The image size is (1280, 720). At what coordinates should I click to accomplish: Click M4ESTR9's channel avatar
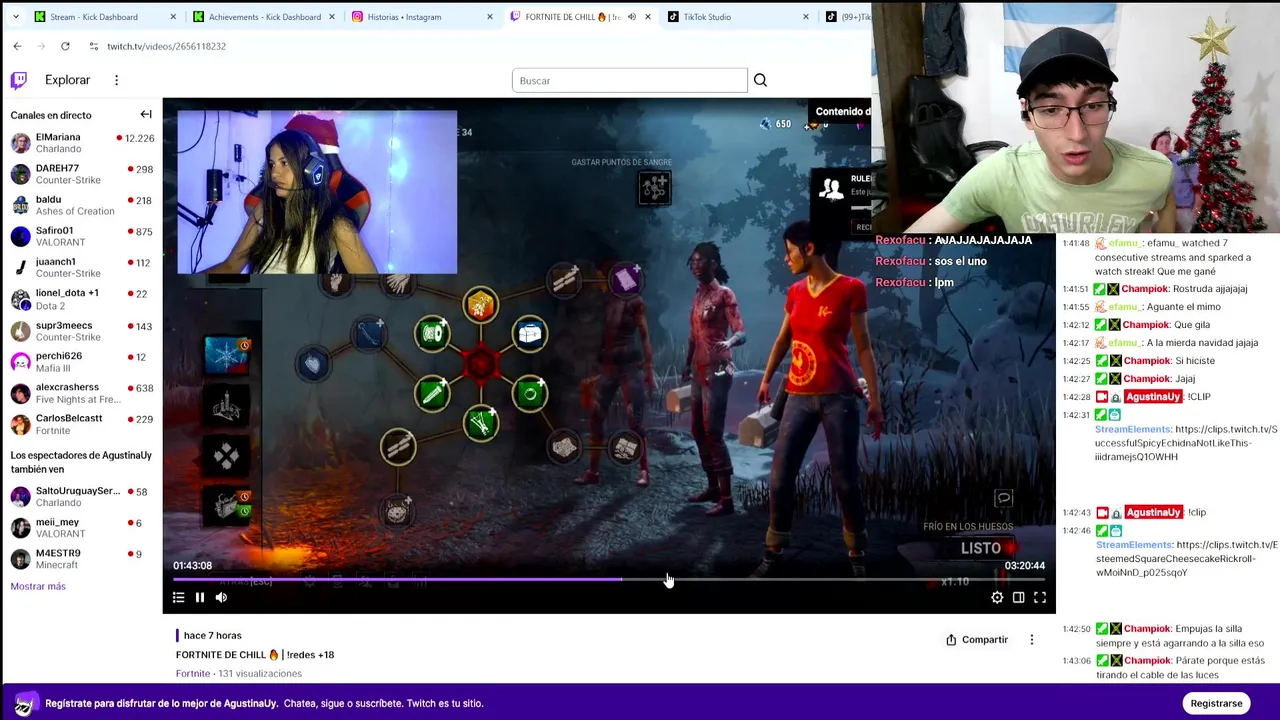20,558
